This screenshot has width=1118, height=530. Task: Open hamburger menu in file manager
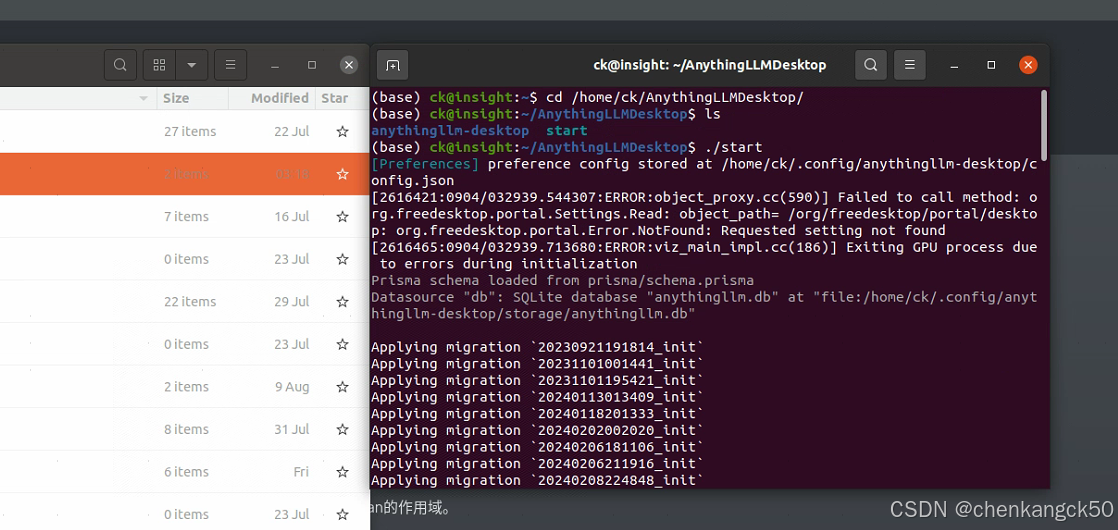pyautogui.click(x=230, y=65)
